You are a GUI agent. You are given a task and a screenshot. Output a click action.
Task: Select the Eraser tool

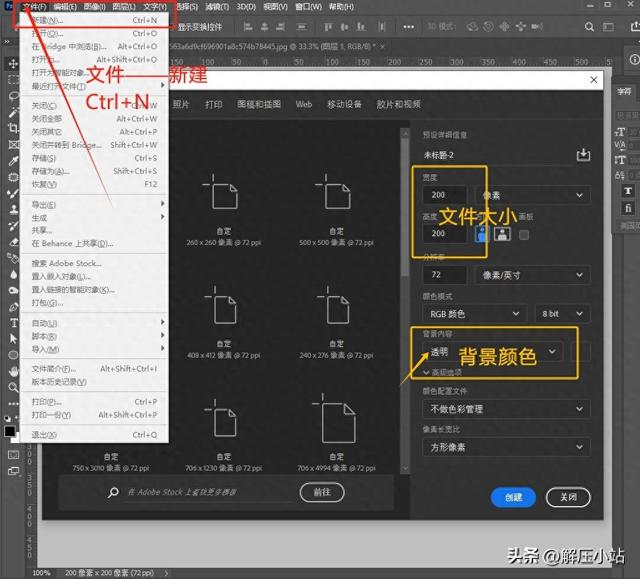click(x=13, y=242)
